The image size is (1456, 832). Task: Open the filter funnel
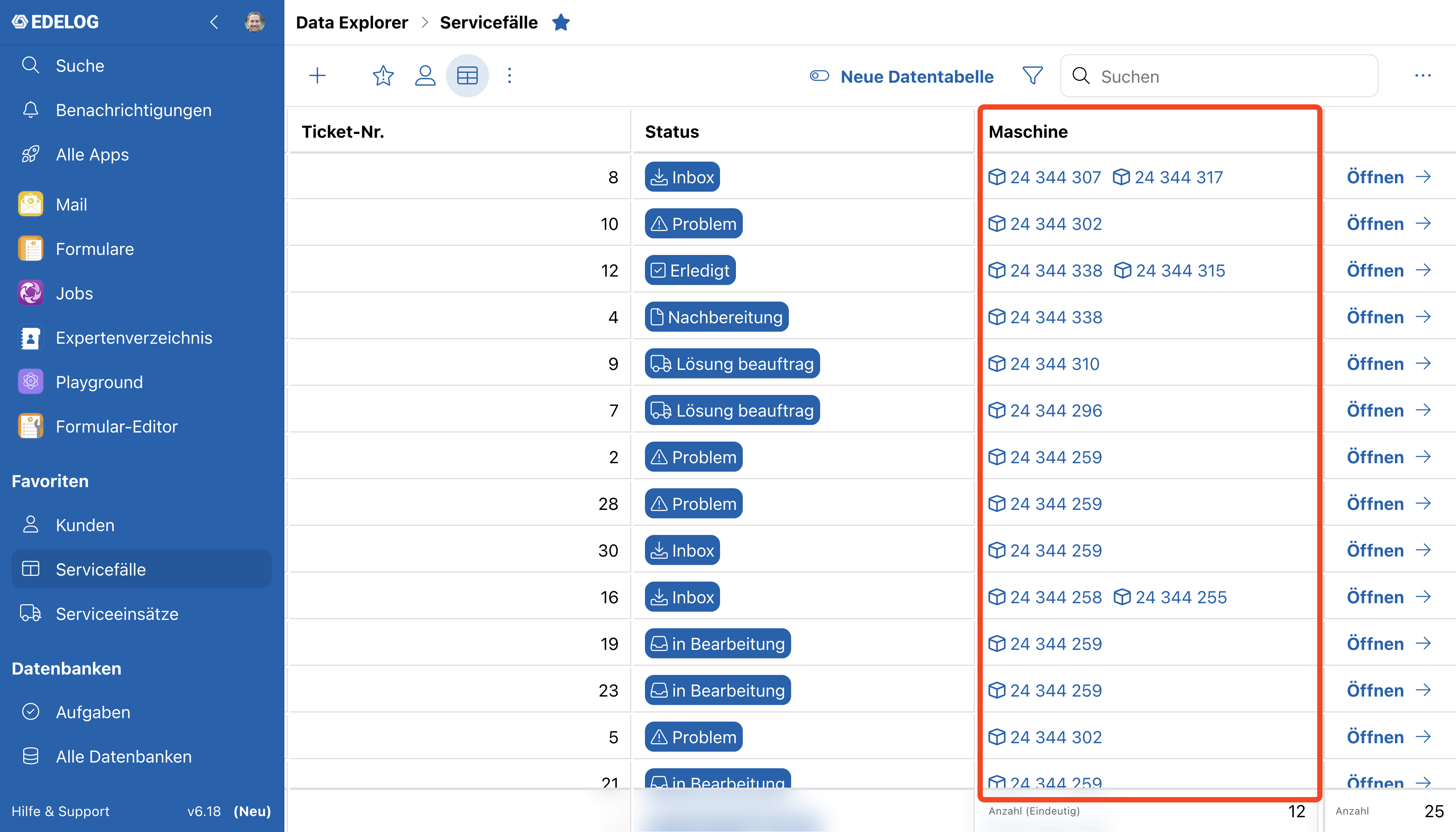pos(1032,75)
